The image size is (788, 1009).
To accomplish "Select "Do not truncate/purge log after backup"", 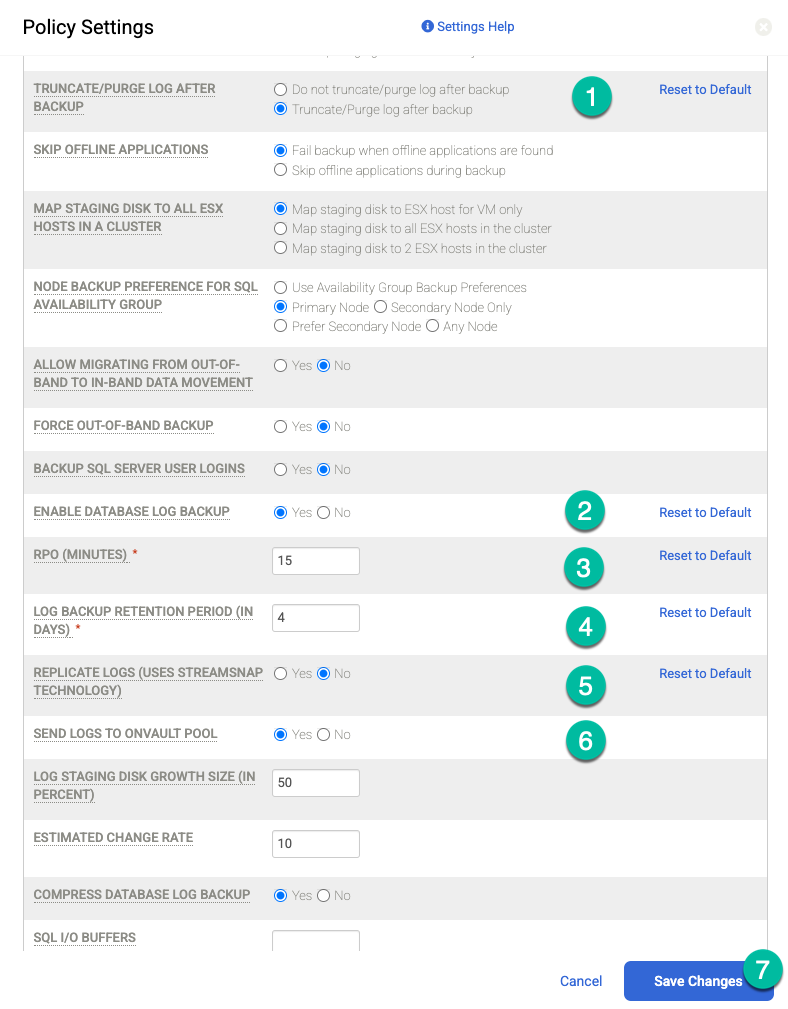I will tap(281, 89).
